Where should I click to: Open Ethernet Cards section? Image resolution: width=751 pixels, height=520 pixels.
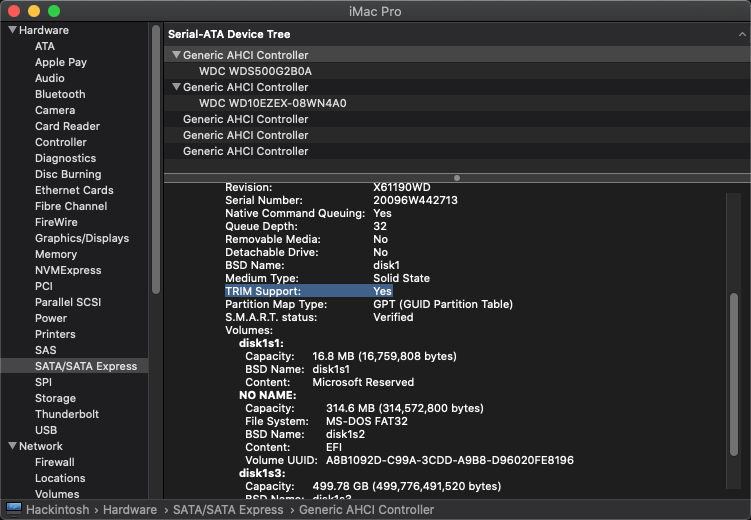74,190
